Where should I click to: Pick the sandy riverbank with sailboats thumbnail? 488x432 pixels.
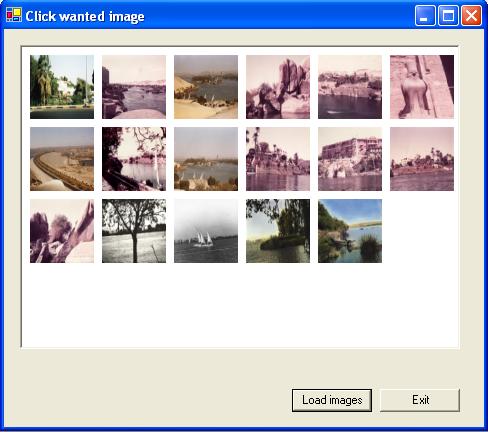[x=206, y=87]
